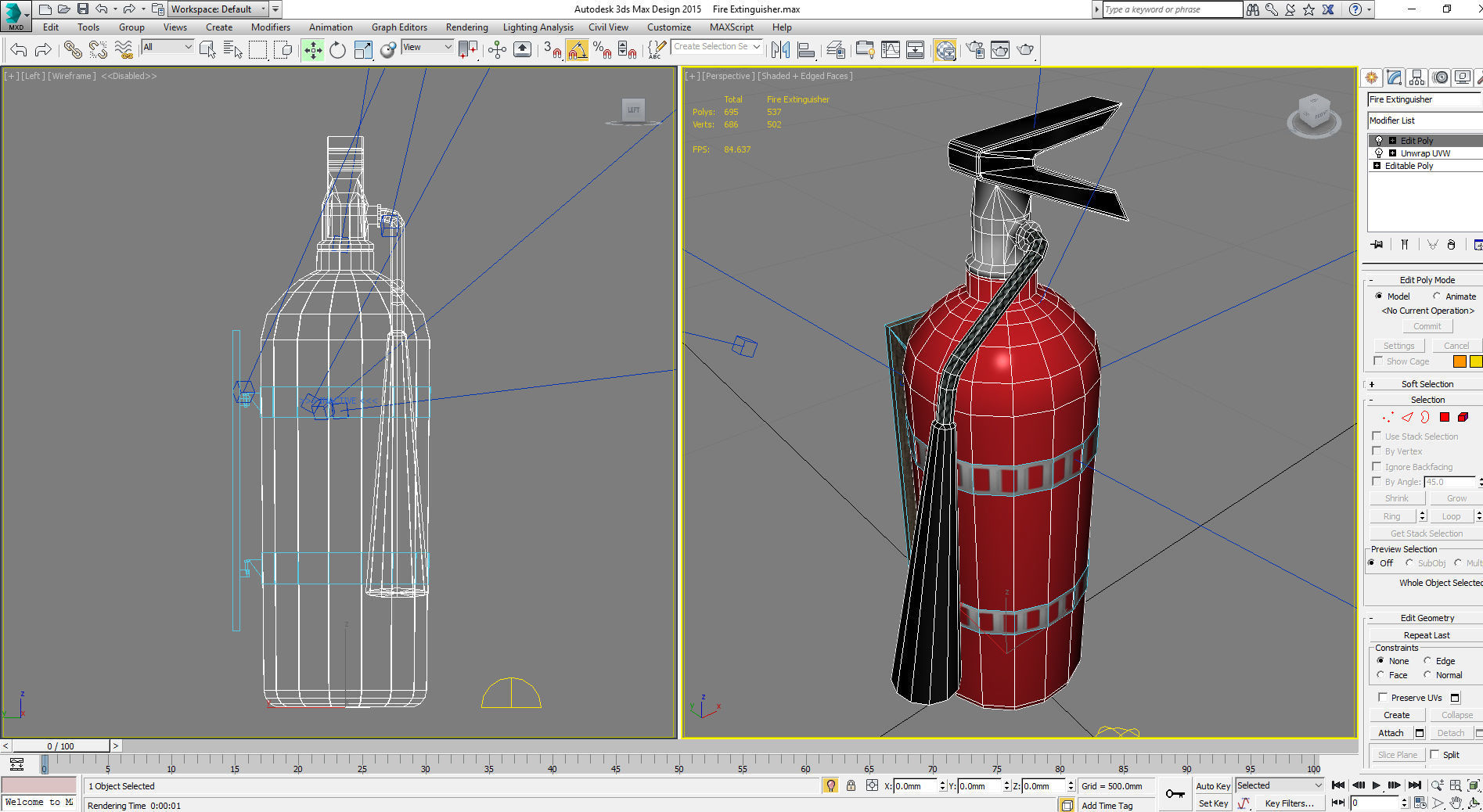
Task: Open the Rendering menu
Action: pyautogui.click(x=466, y=27)
